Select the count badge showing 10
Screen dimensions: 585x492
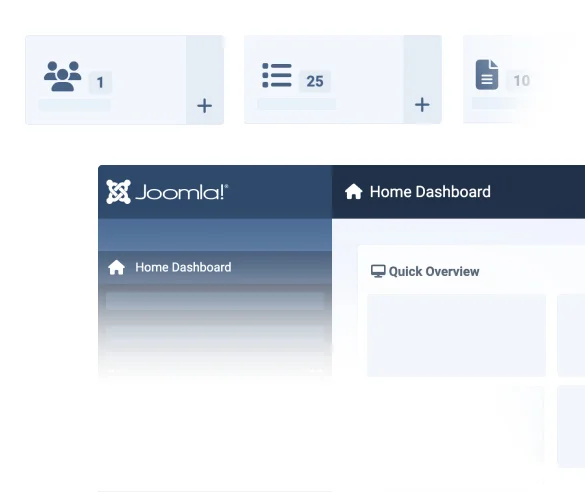[521, 81]
